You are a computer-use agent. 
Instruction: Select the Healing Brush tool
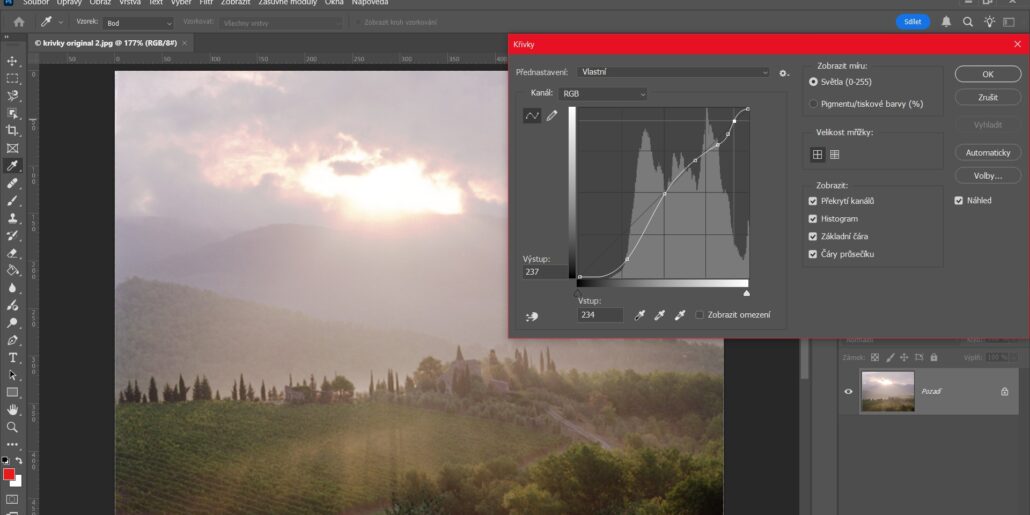point(12,183)
